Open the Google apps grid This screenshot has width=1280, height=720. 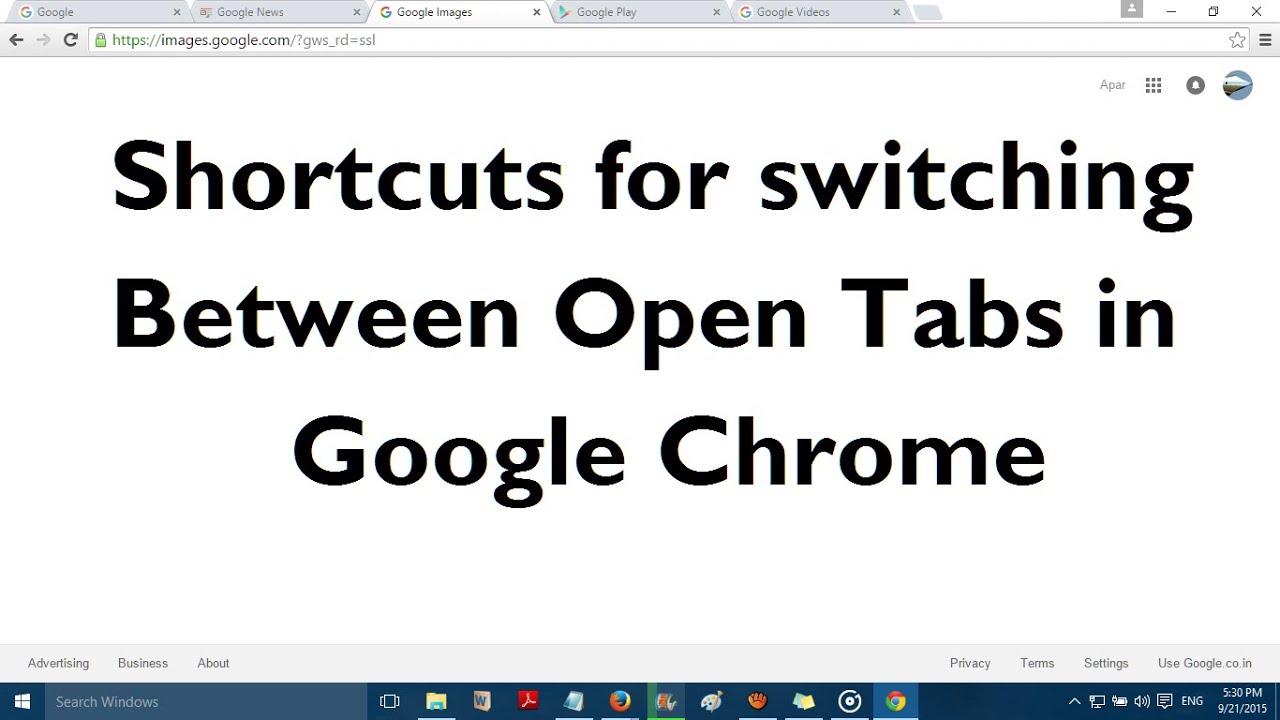point(1153,85)
